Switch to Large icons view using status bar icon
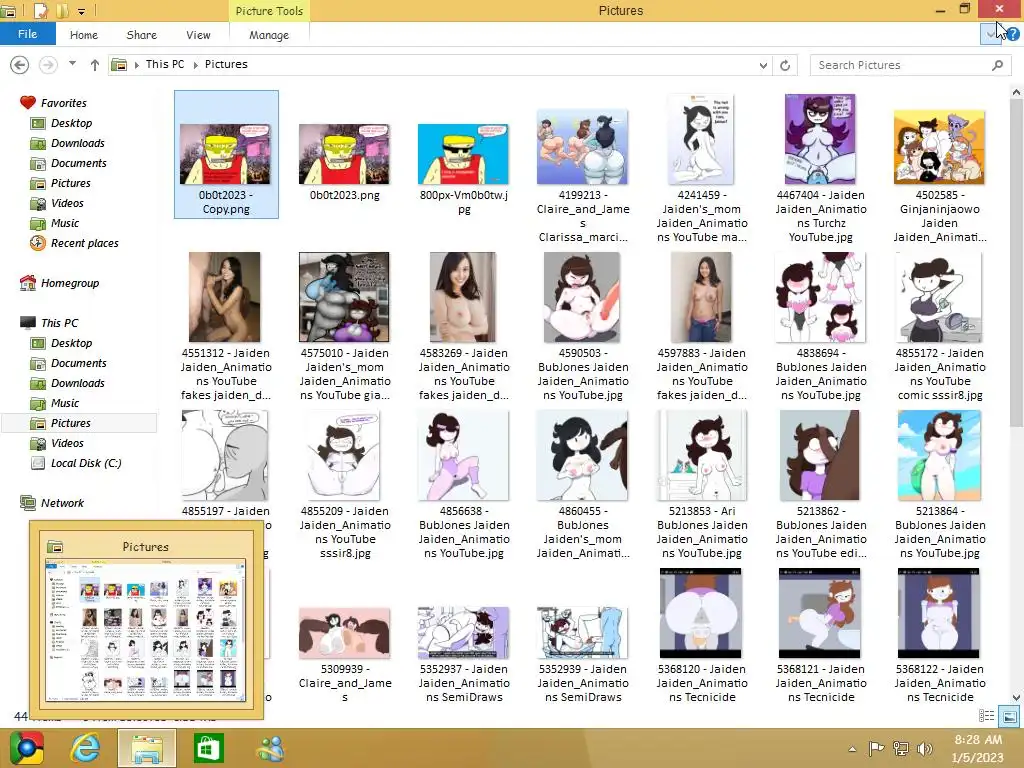 point(1009,716)
